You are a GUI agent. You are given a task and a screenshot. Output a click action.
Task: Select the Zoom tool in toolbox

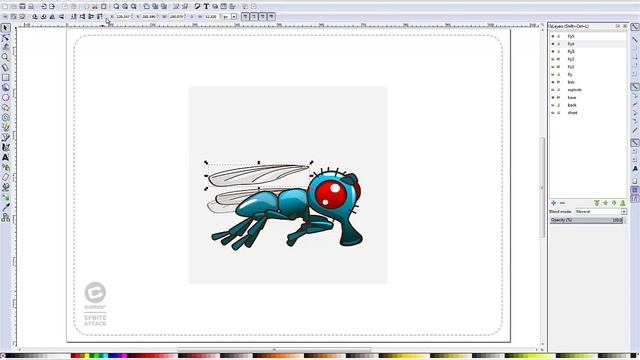[x=5, y=57]
